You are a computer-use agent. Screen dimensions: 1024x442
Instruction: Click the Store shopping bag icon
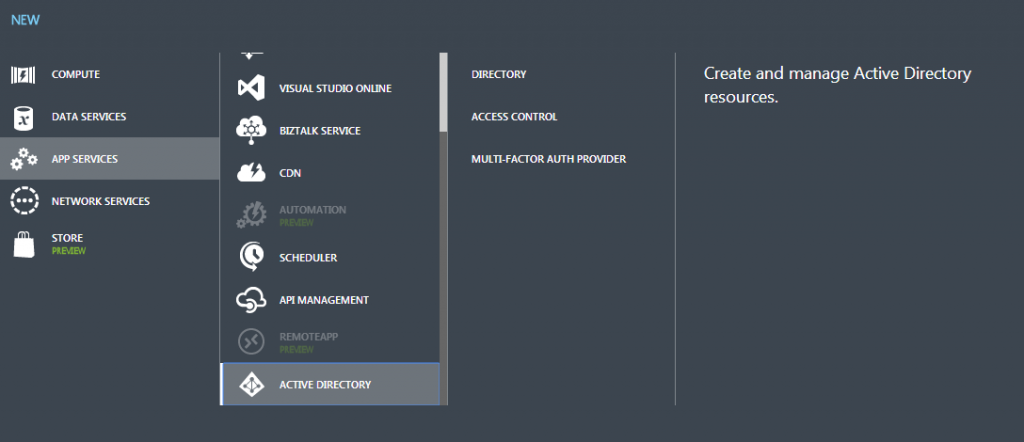pyautogui.click(x=24, y=244)
